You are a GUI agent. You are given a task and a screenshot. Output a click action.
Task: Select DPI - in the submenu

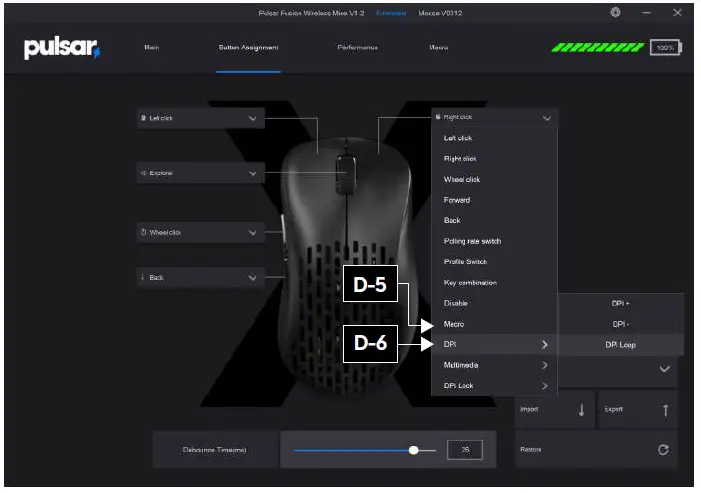[x=621, y=324]
